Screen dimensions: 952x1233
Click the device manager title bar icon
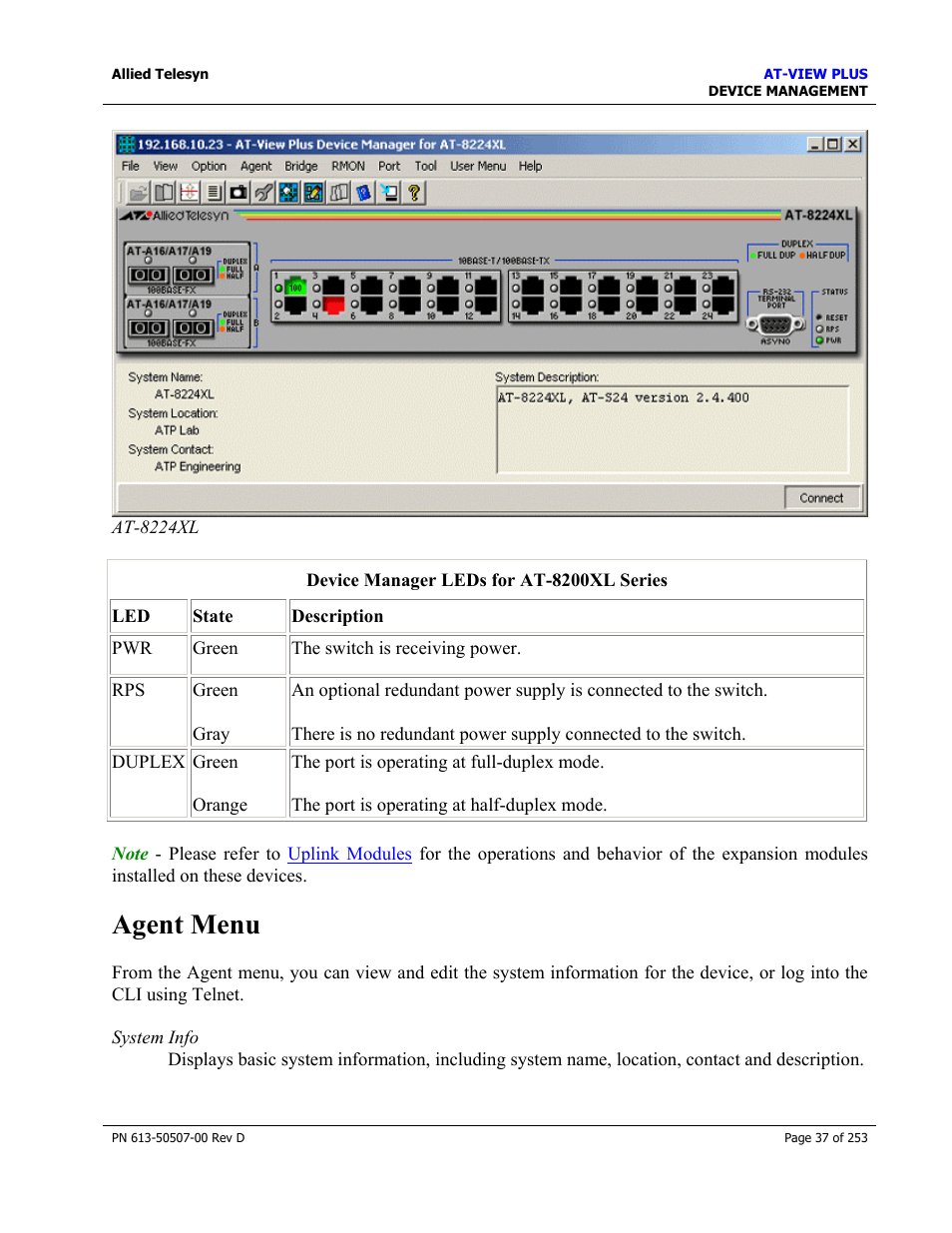127,144
